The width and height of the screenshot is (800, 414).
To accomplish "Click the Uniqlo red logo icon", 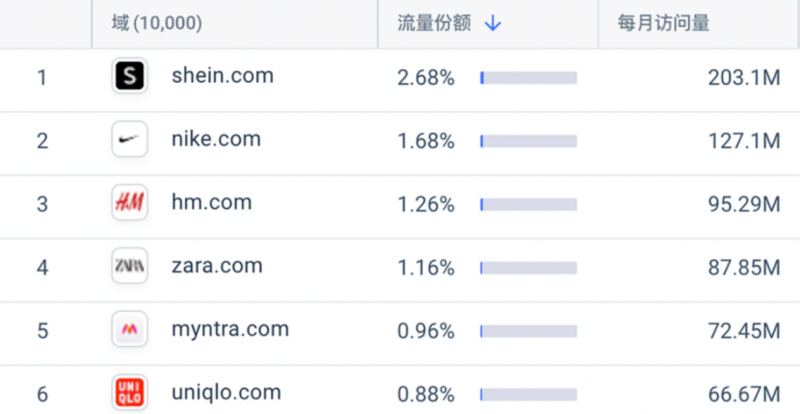I will click(130, 393).
